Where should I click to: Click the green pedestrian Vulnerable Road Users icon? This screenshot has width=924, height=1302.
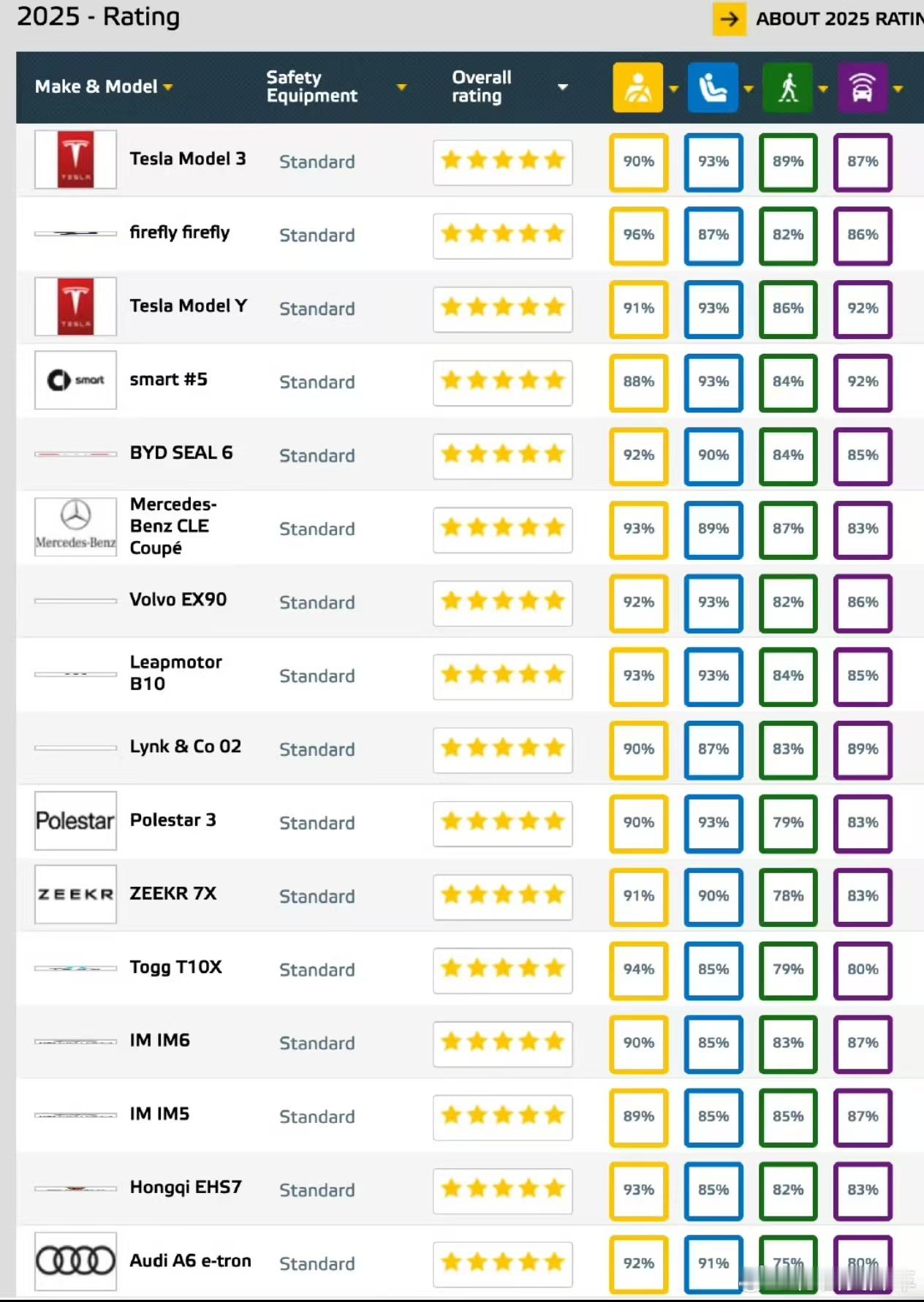pyautogui.click(x=787, y=88)
